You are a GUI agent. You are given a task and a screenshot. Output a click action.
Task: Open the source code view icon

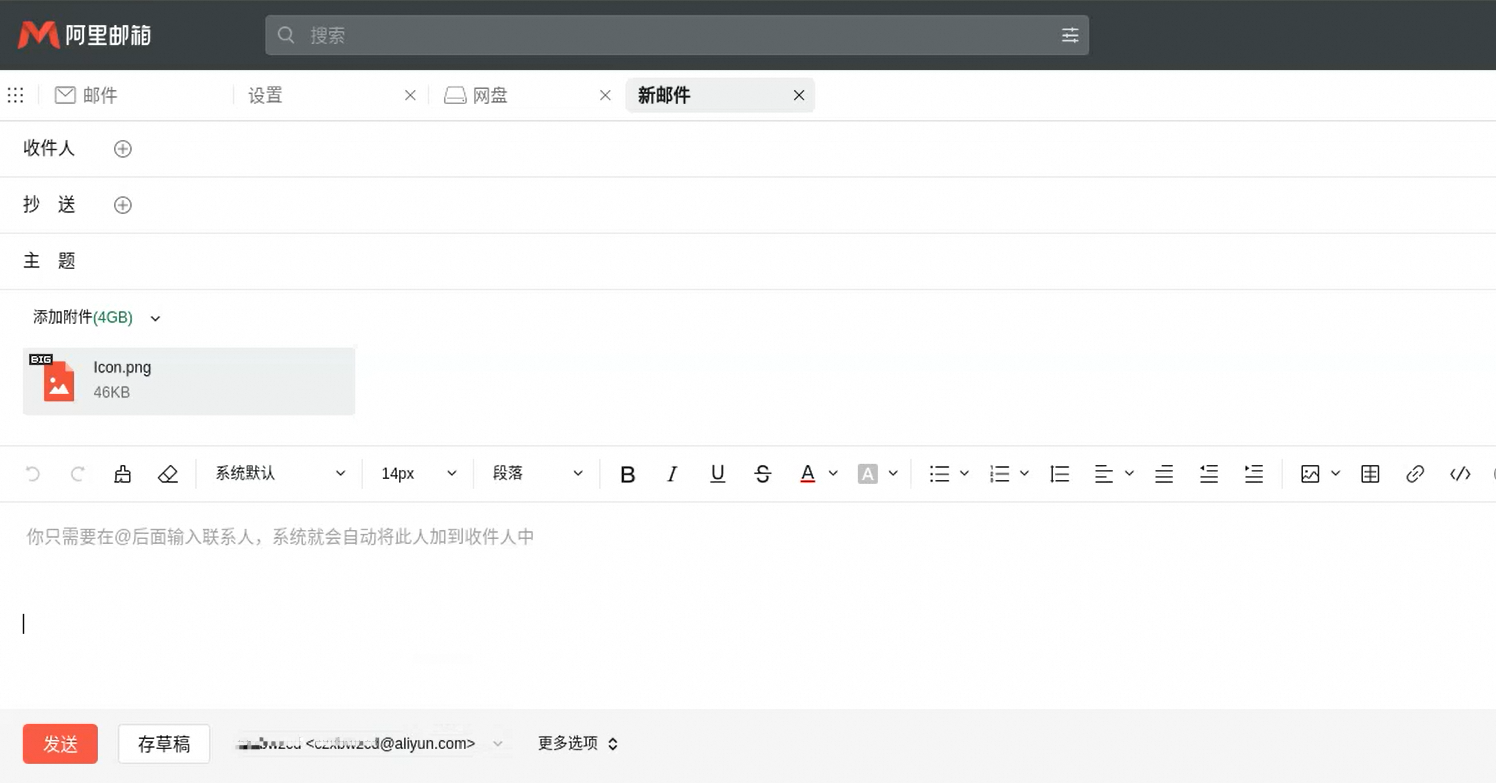(1460, 474)
